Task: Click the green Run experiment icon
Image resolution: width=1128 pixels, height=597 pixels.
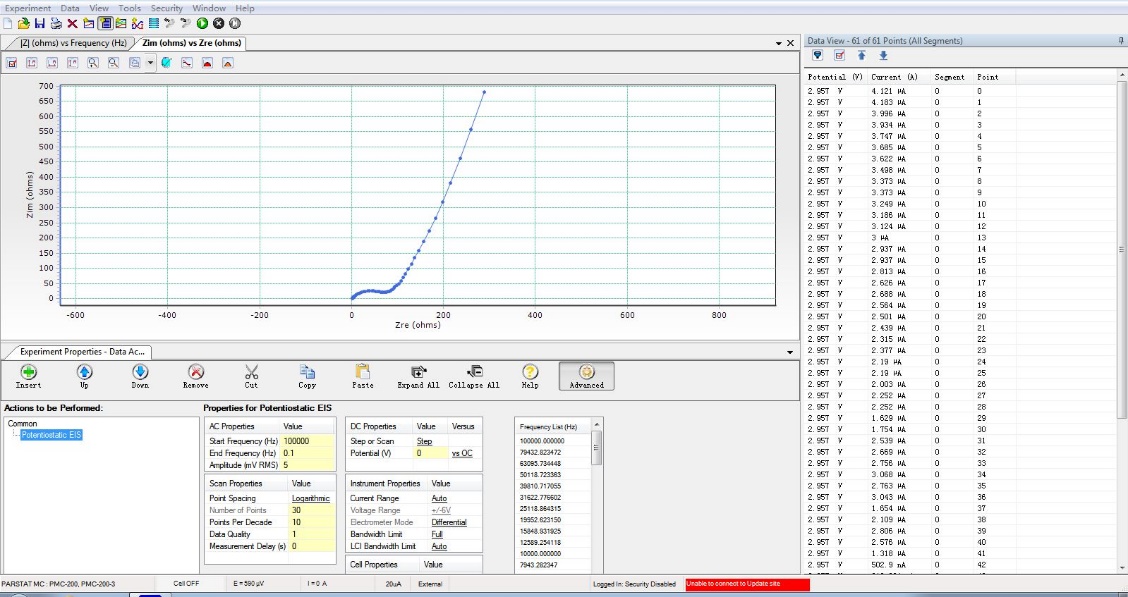Action: click(x=202, y=23)
